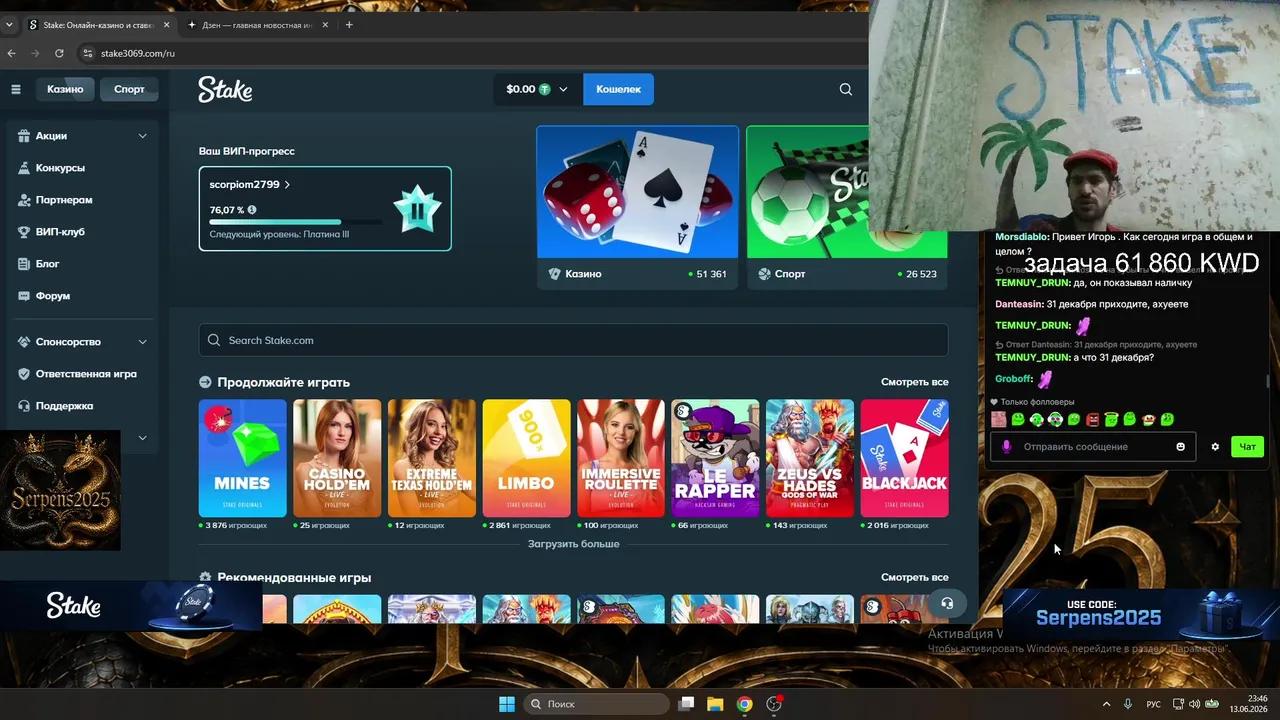The width and height of the screenshot is (1280, 720).
Task: Reload the page in Chrome
Action: click(x=59, y=53)
